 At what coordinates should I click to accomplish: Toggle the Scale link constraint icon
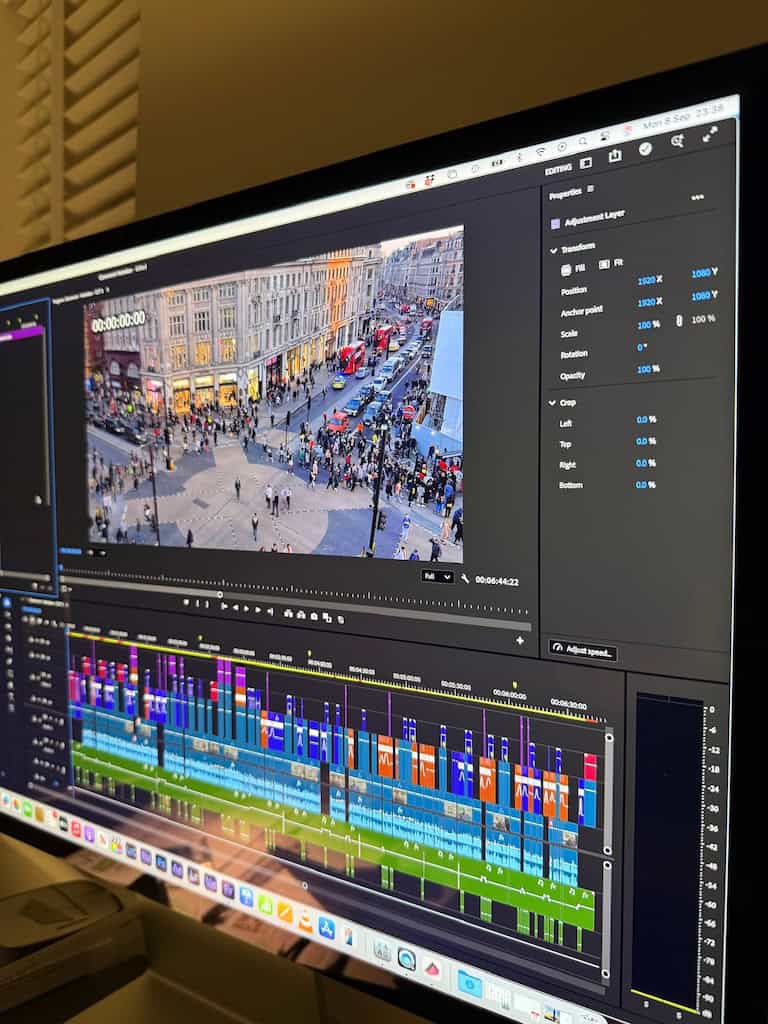coord(679,321)
